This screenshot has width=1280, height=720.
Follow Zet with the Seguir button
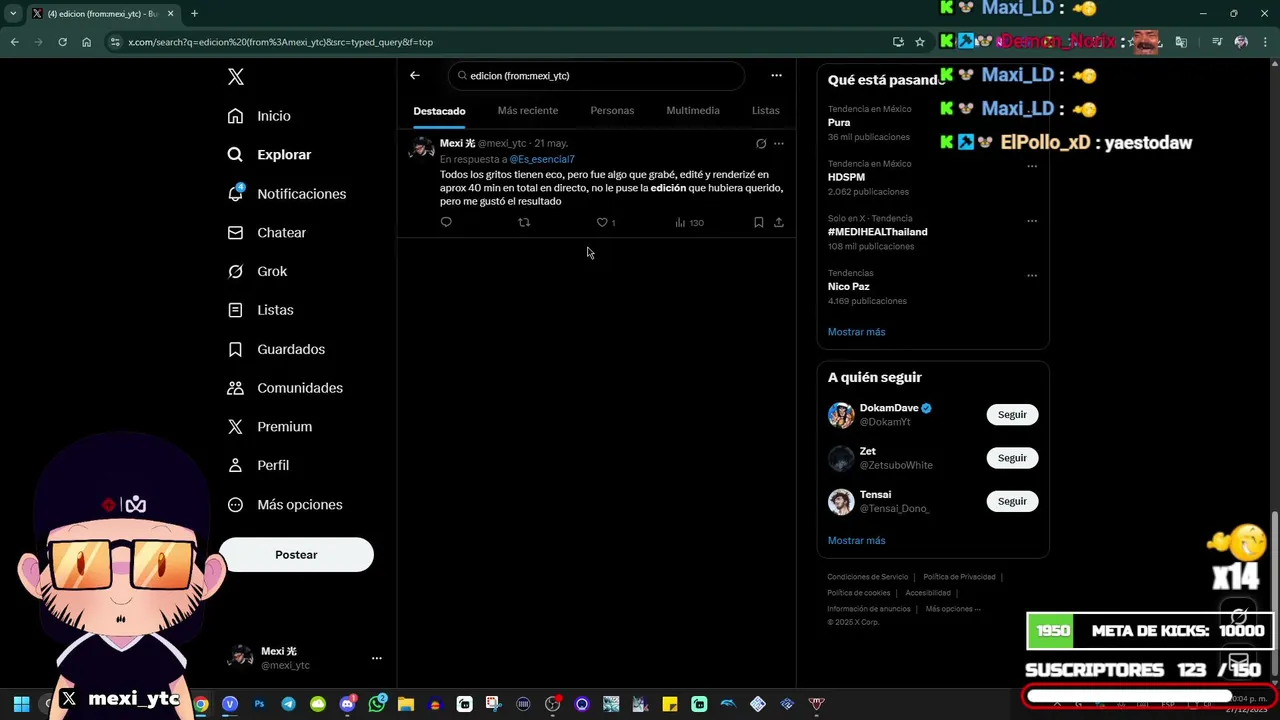pyautogui.click(x=1012, y=458)
